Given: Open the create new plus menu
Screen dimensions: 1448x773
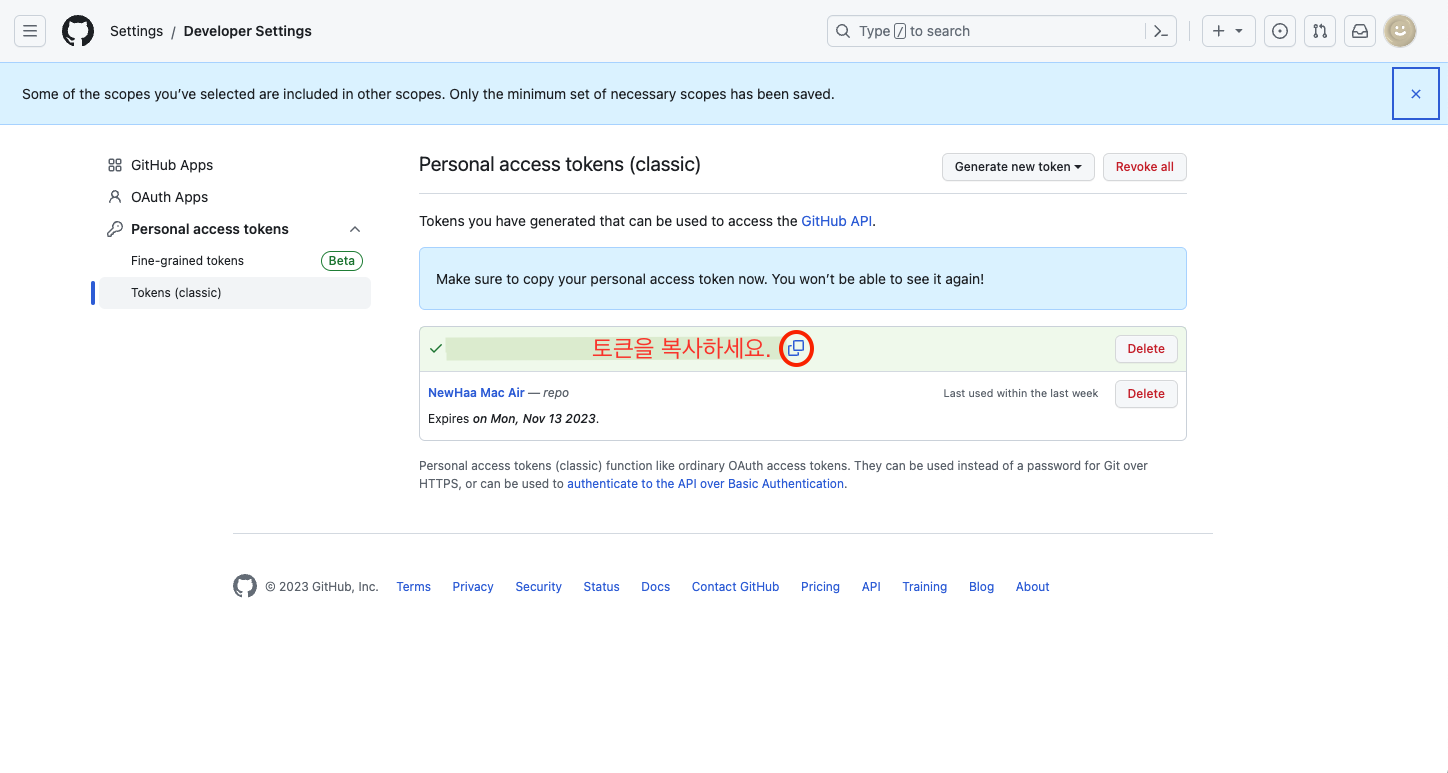Looking at the screenshot, I should [x=1228, y=31].
